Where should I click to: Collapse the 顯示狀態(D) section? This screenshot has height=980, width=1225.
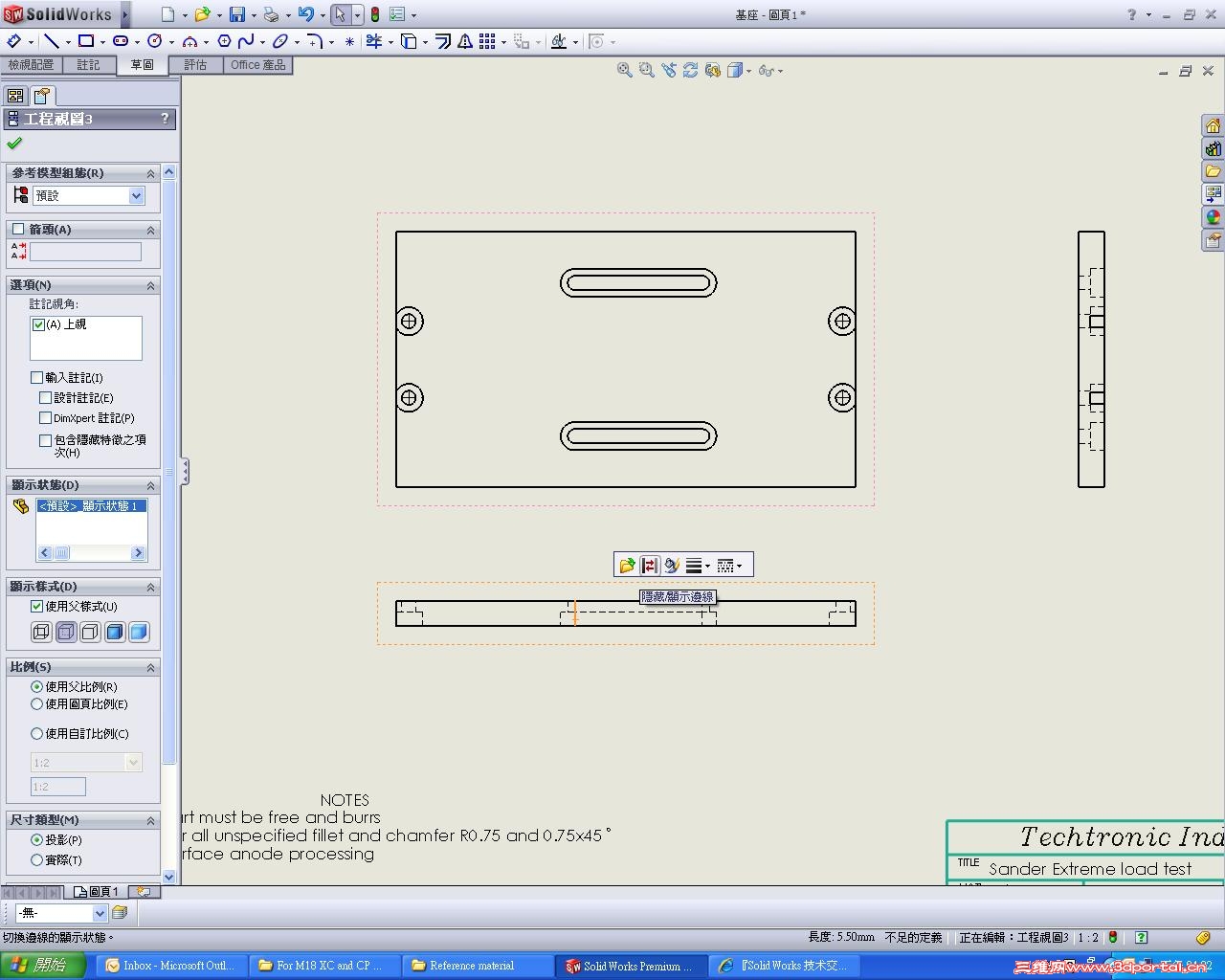pos(150,485)
